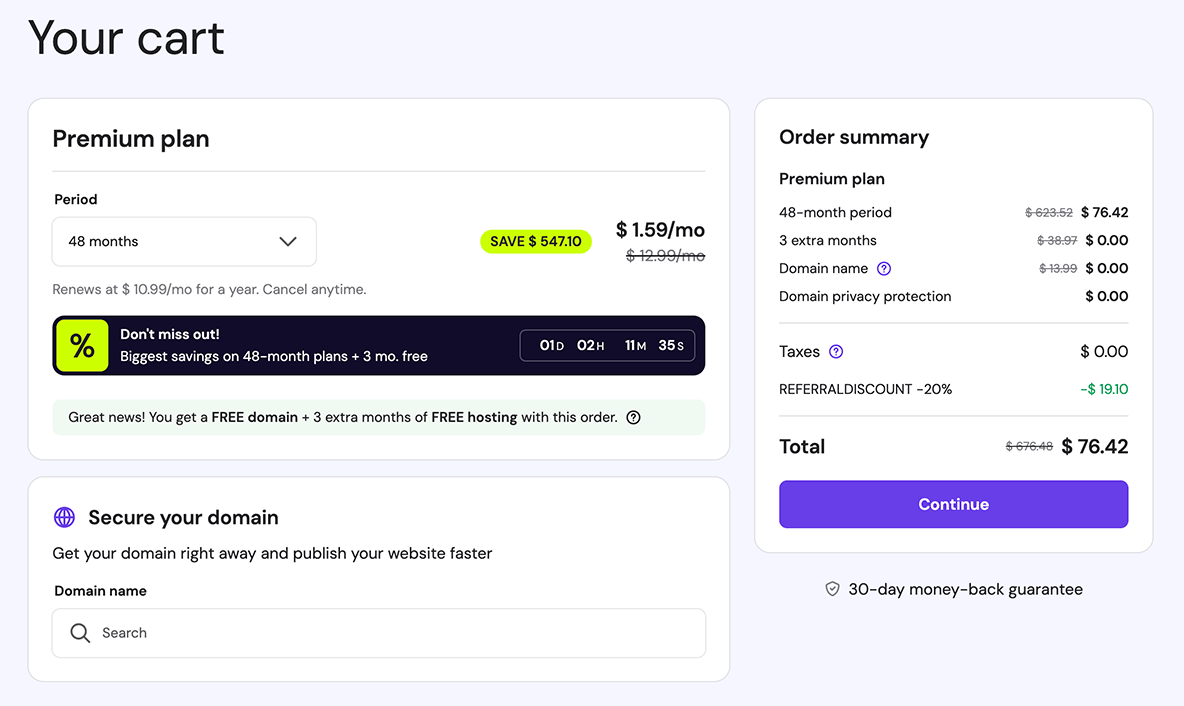Image resolution: width=1184 pixels, height=706 pixels.
Task: Click the shield icon by money-back guarantee
Action: click(x=832, y=589)
